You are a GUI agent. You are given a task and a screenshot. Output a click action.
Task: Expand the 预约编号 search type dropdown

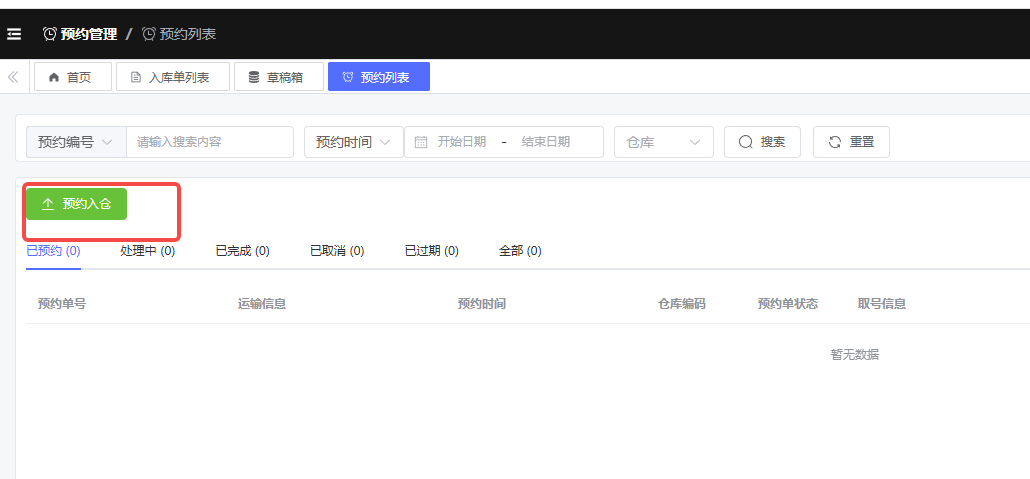pyautogui.click(x=76, y=142)
